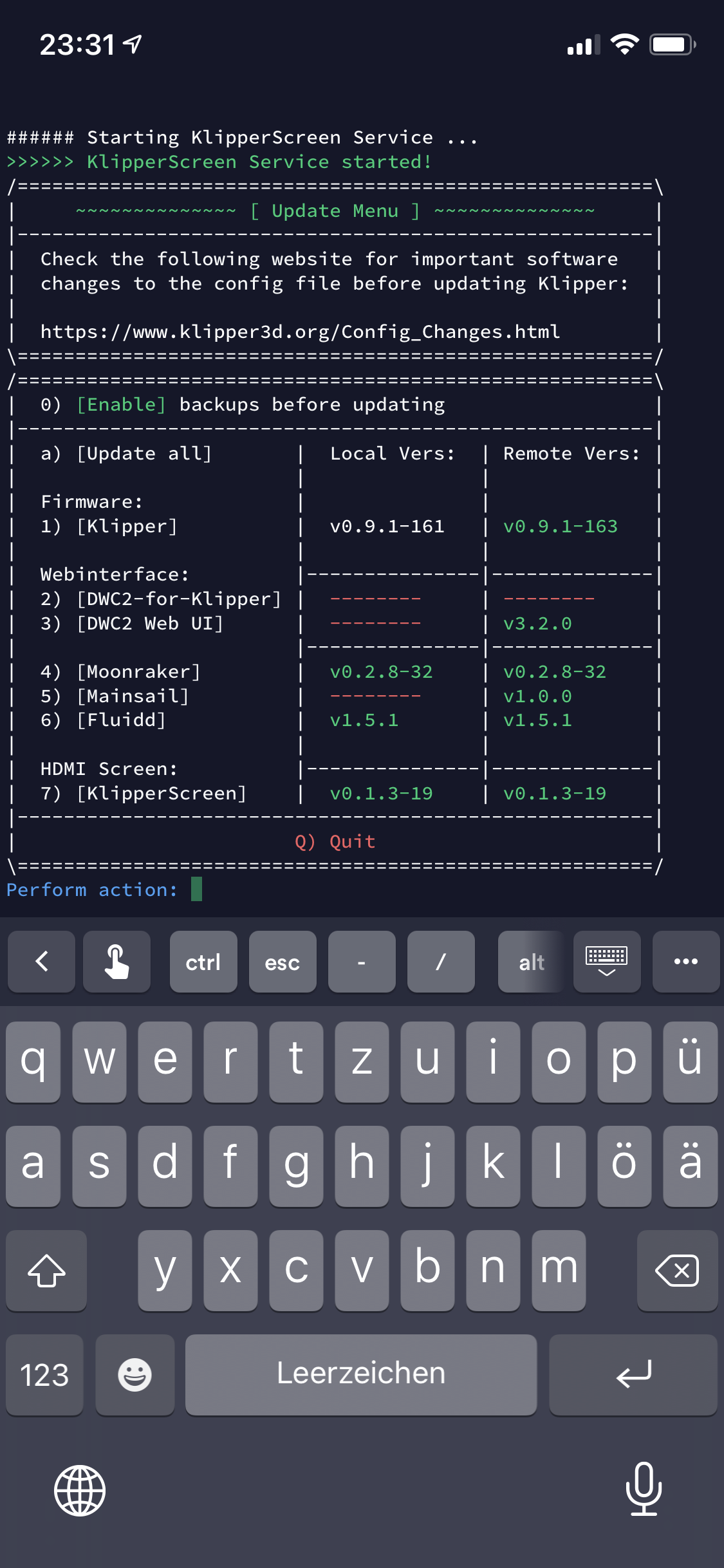Tap the Leerzeichen space bar
This screenshot has height=1568, width=724.
click(x=361, y=1375)
